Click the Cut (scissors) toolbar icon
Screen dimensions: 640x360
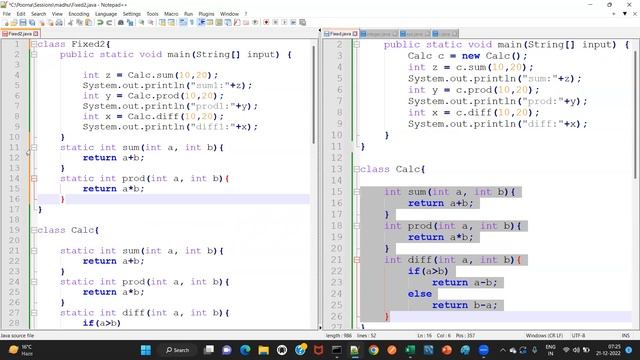click(70, 22)
